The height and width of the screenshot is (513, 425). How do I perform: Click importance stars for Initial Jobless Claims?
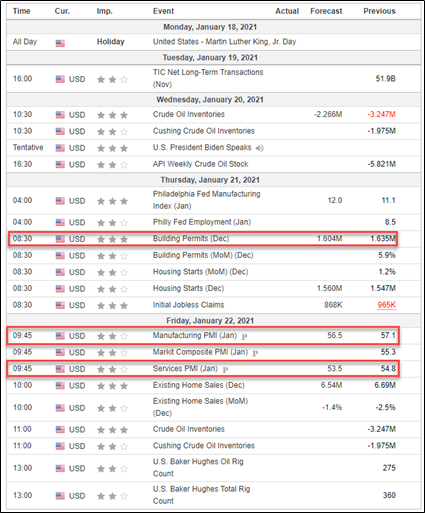pyautogui.click(x=112, y=306)
